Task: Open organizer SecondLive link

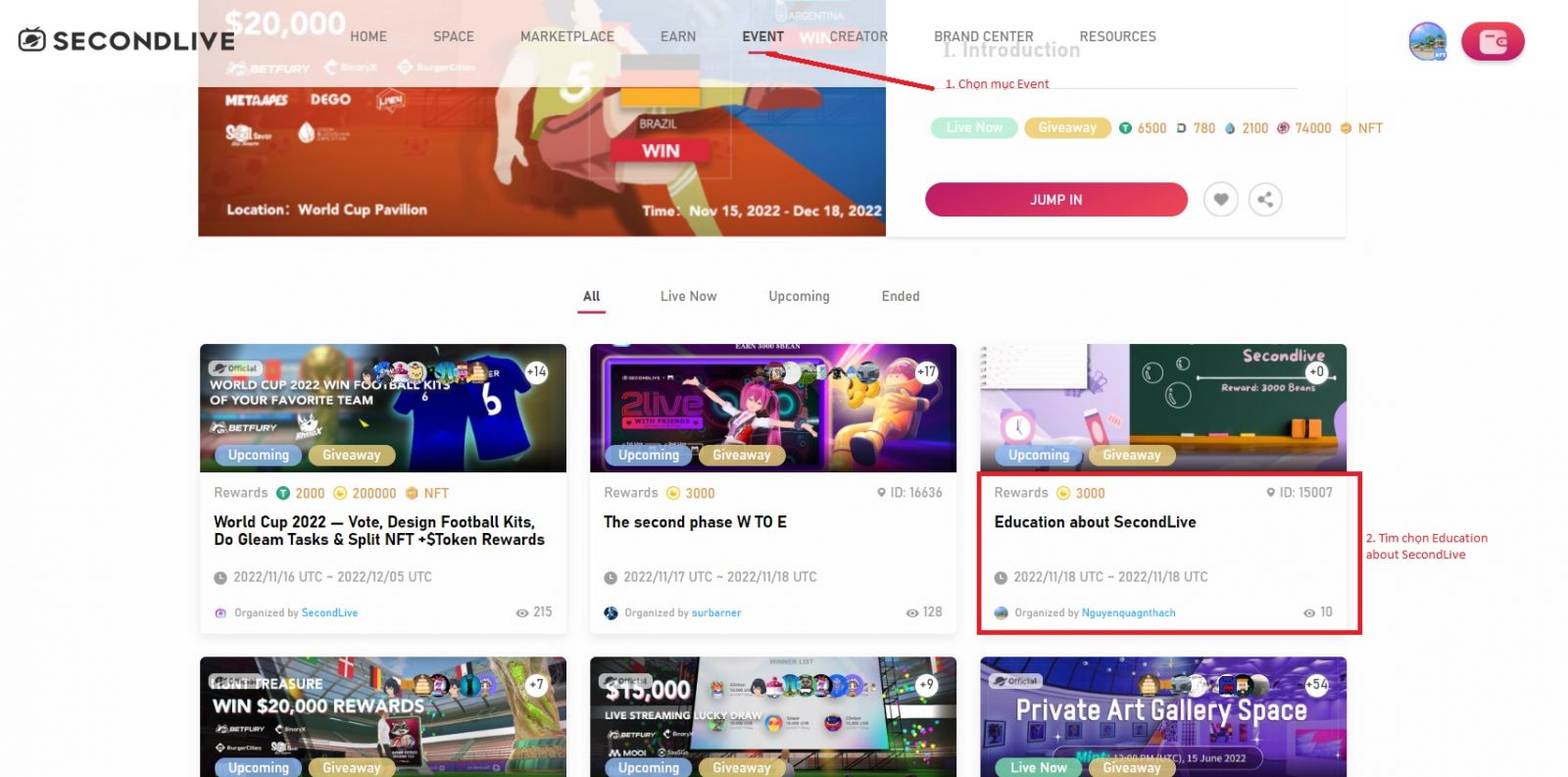Action: coord(329,613)
